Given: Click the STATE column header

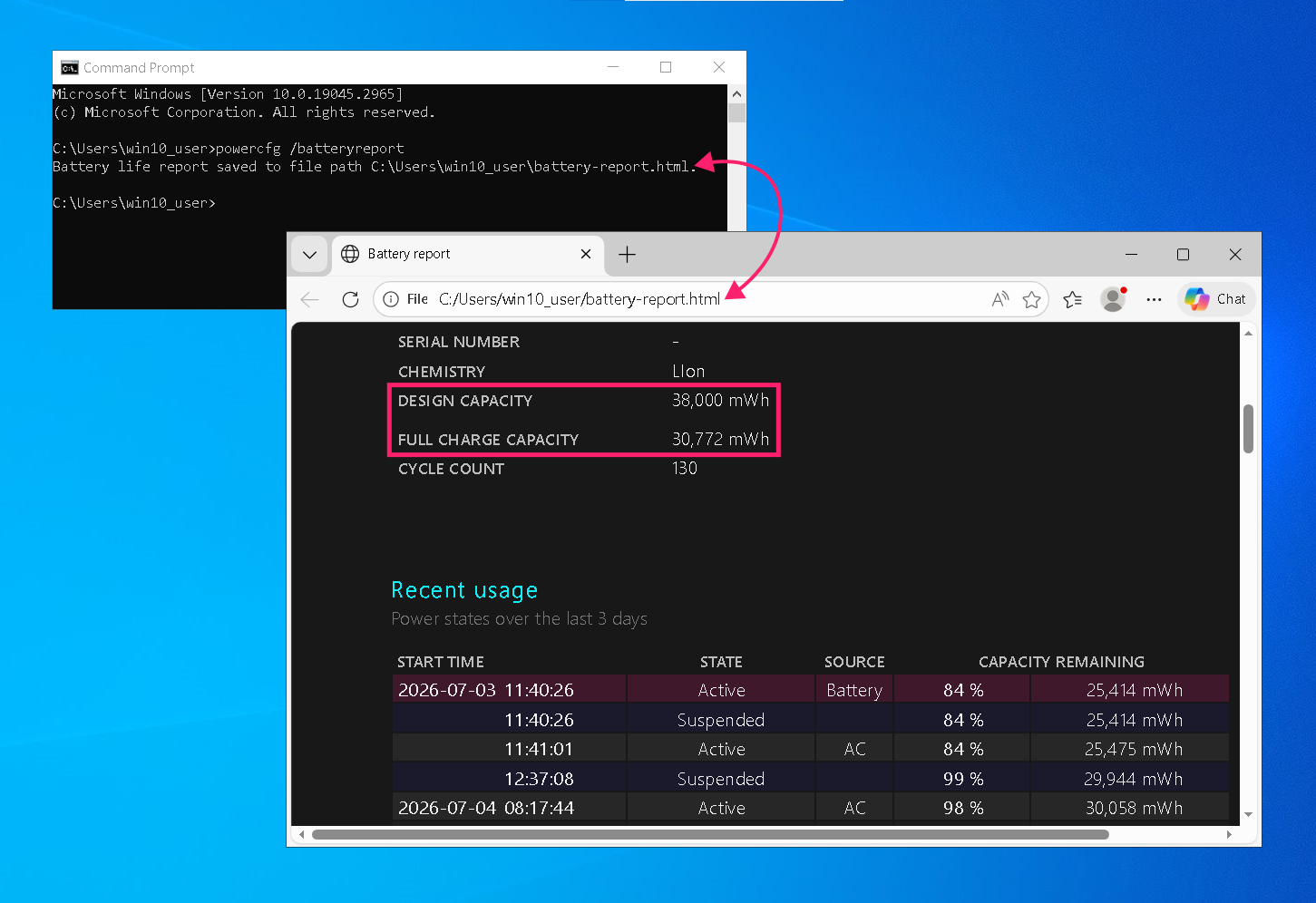Looking at the screenshot, I should [x=721, y=662].
